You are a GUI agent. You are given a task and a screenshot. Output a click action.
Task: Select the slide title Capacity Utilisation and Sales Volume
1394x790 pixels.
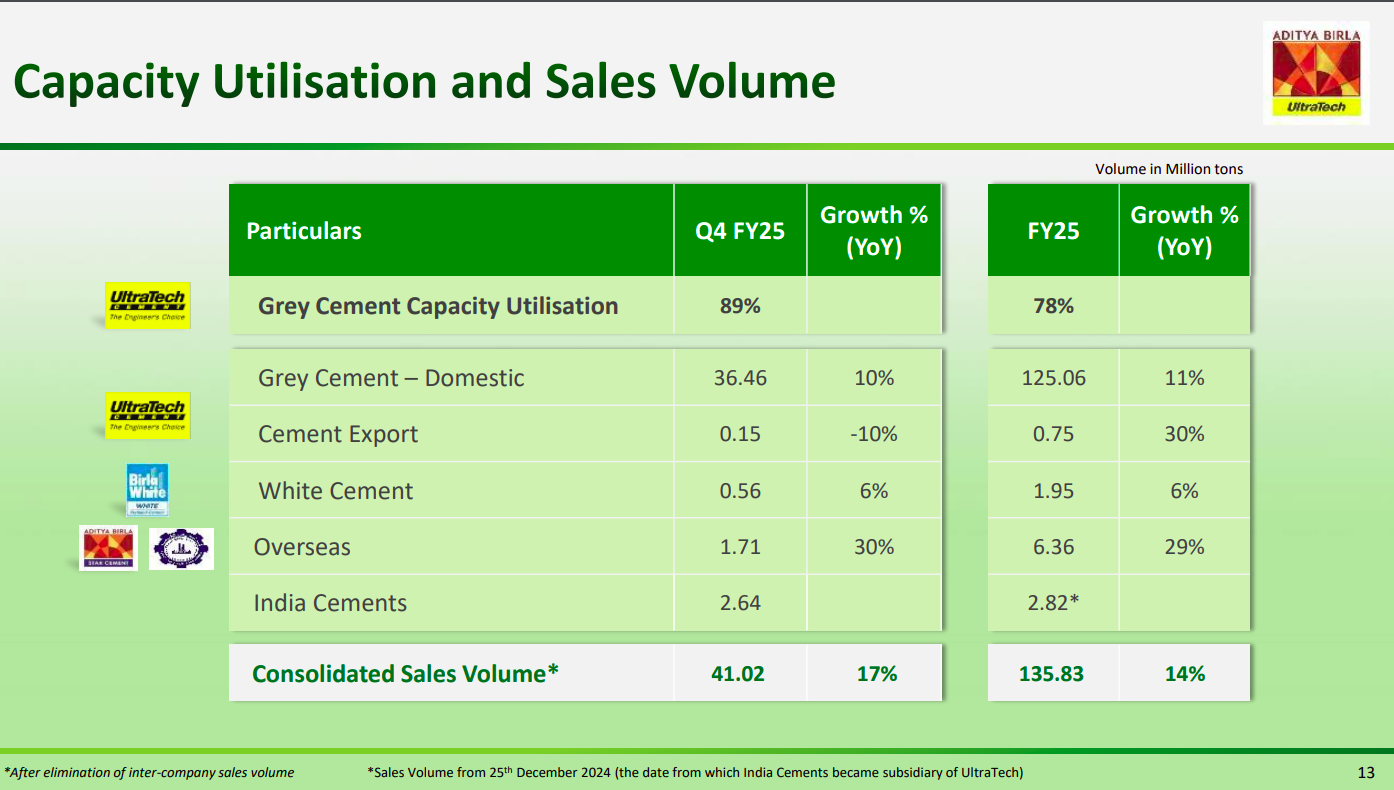[425, 81]
